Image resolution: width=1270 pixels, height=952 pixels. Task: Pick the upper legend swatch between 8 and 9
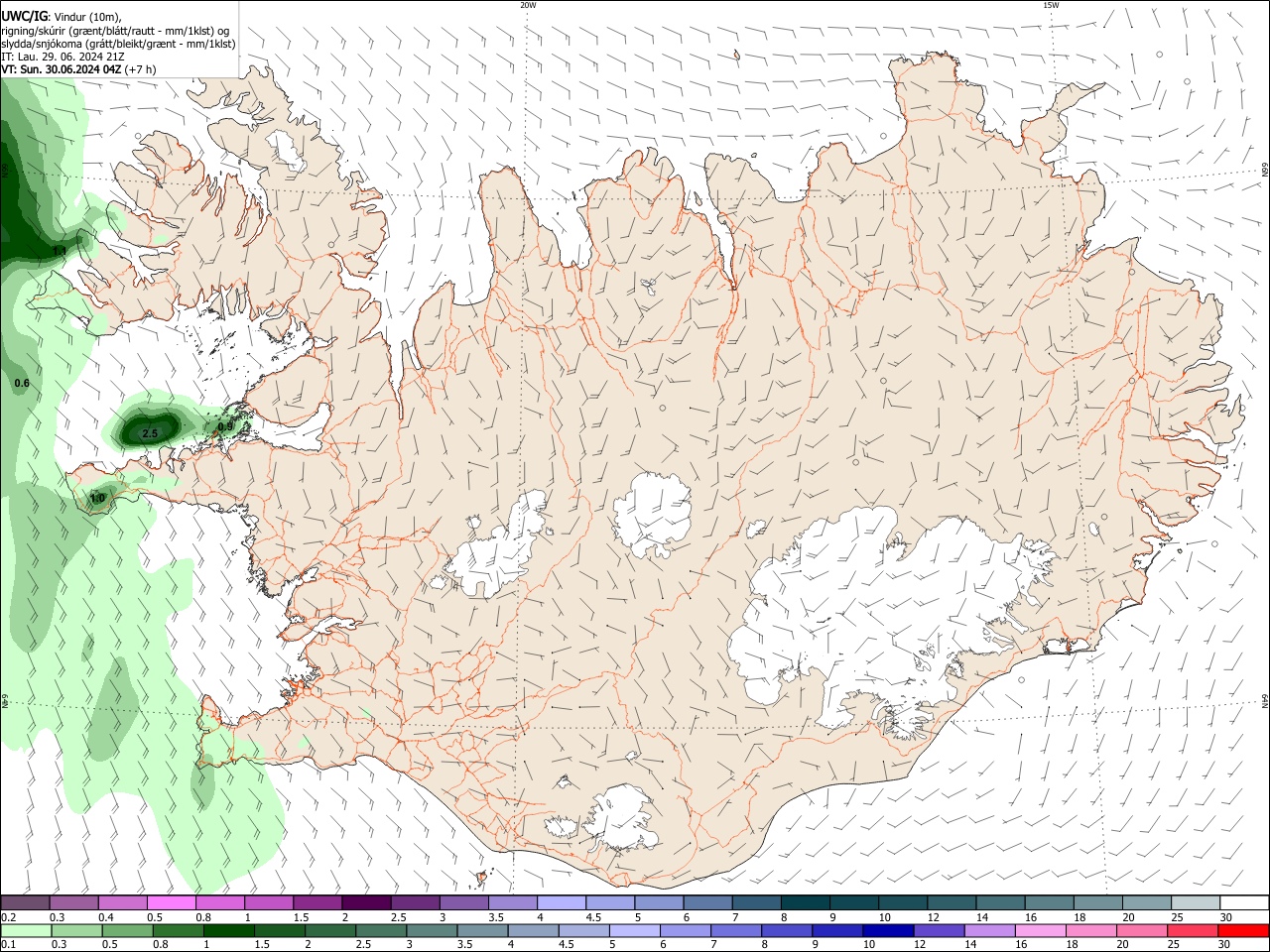coord(806,903)
